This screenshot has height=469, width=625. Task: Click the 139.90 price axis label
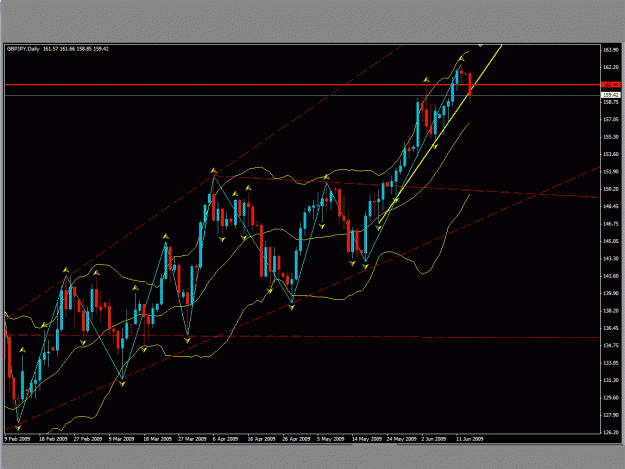click(x=611, y=293)
